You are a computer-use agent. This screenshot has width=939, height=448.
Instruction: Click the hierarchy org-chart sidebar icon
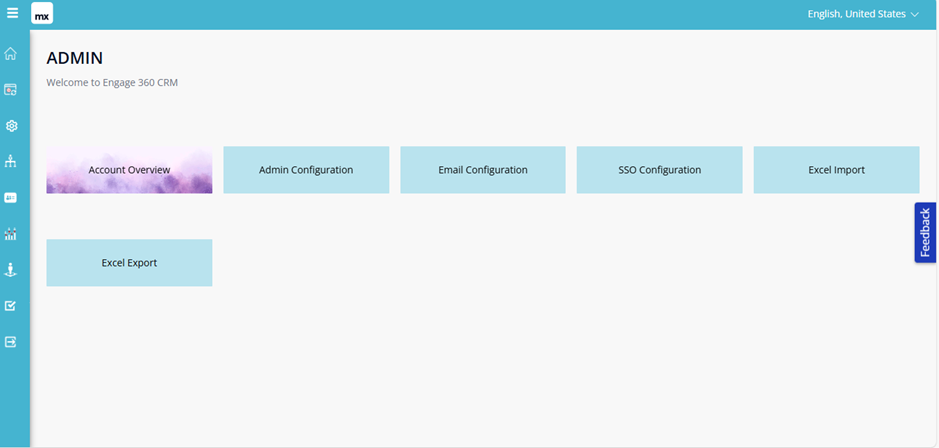[11, 162]
